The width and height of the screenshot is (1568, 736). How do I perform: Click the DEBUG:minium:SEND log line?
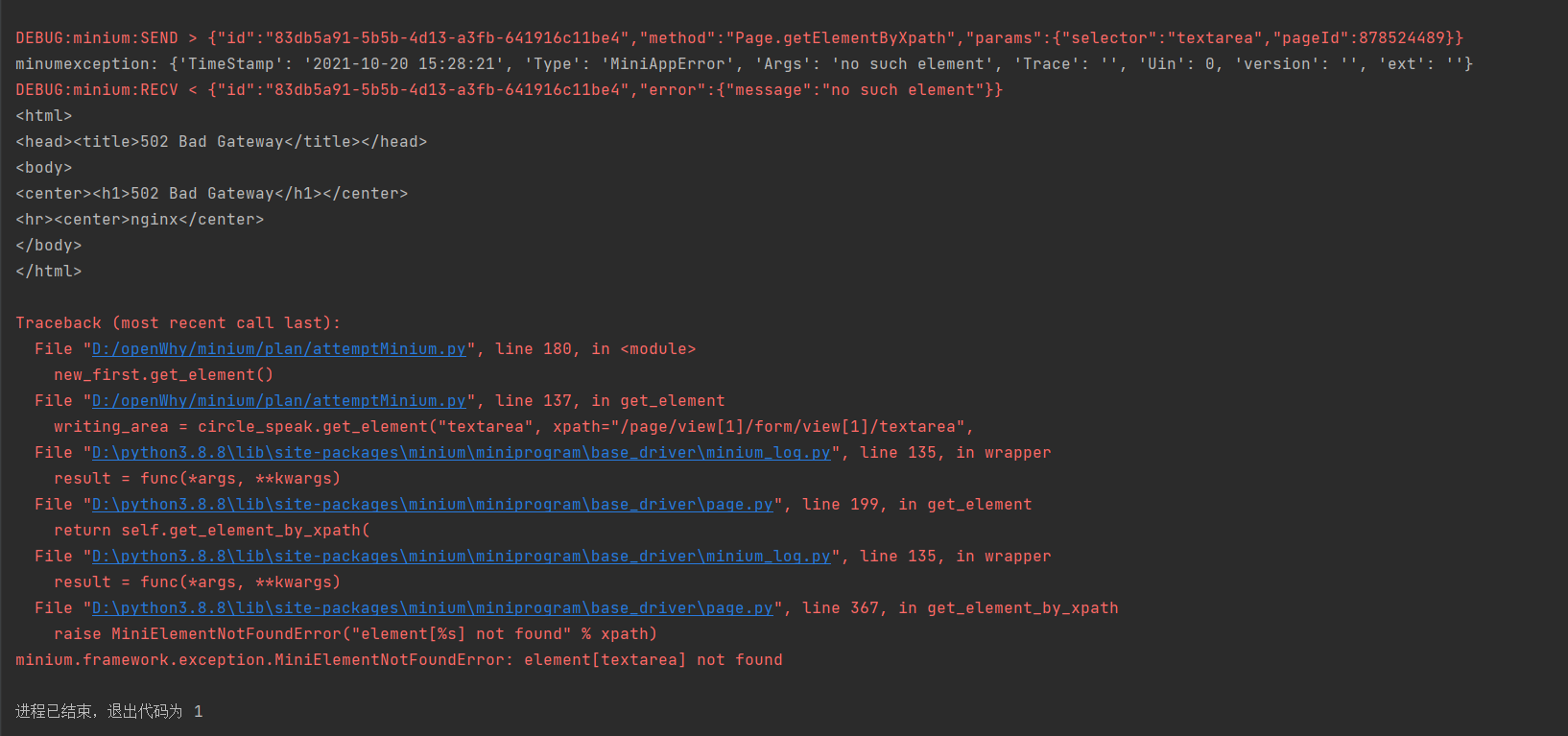point(739,38)
